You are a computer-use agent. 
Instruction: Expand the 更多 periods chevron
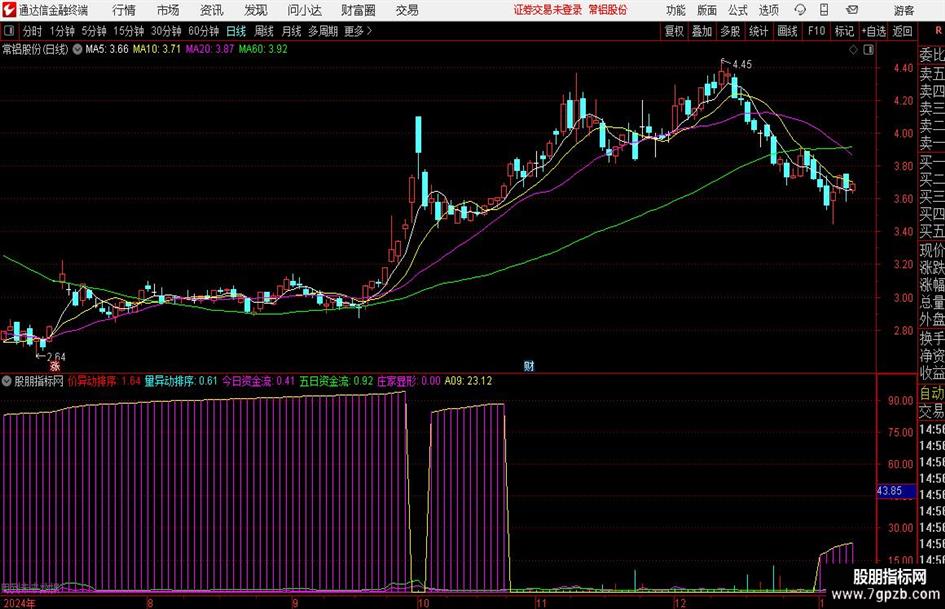[x=369, y=31]
